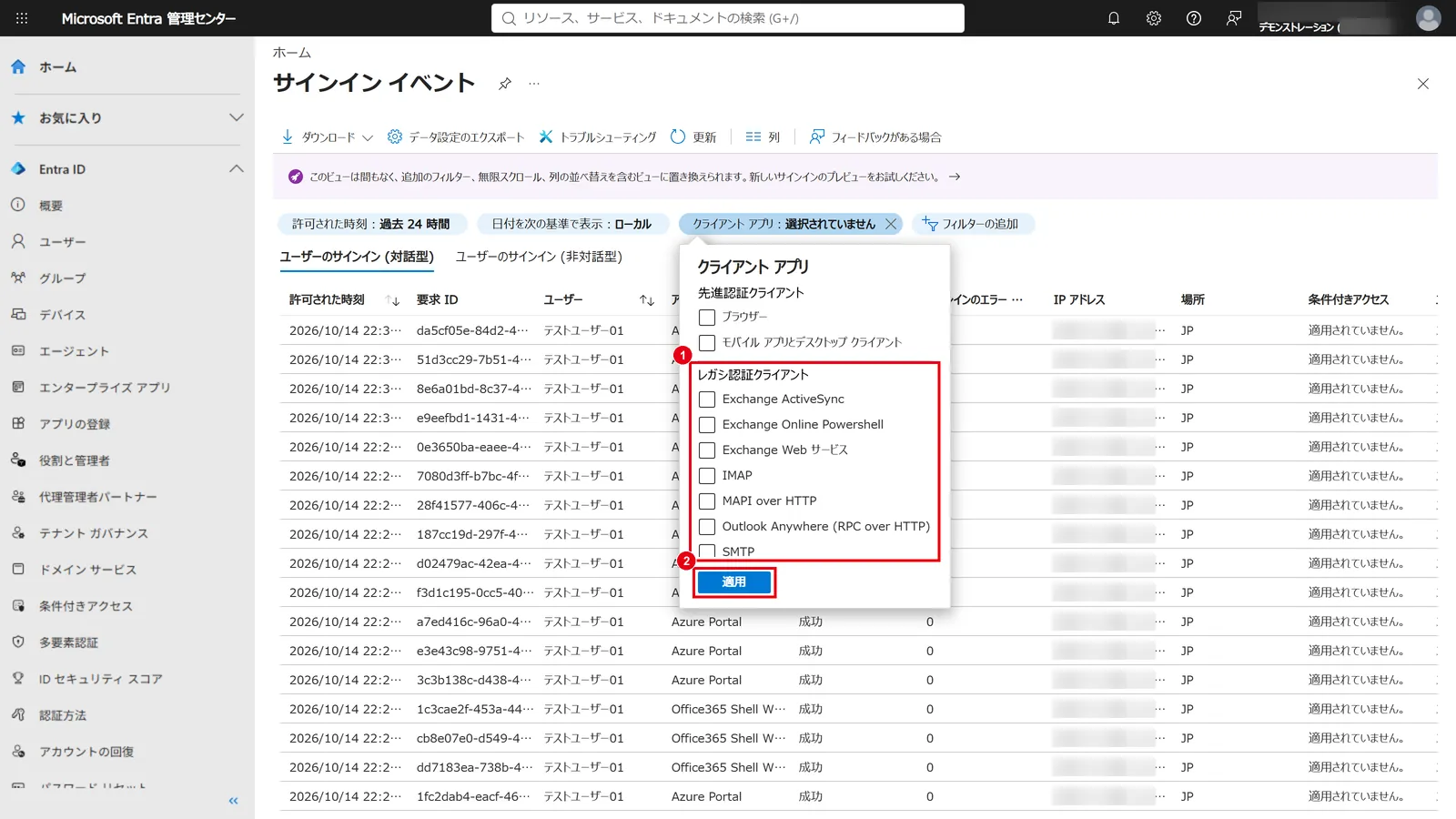Click the ホーム breadcrumb link
1456x819 pixels.
tap(292, 53)
